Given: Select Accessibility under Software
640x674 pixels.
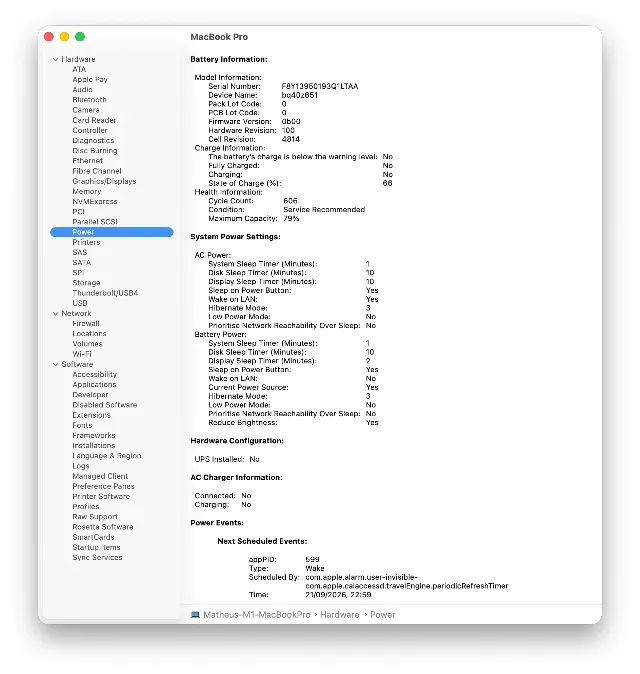Looking at the screenshot, I should point(94,375).
